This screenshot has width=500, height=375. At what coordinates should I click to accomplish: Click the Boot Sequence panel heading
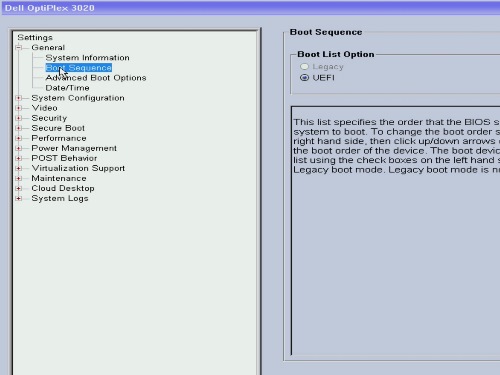coord(326,32)
